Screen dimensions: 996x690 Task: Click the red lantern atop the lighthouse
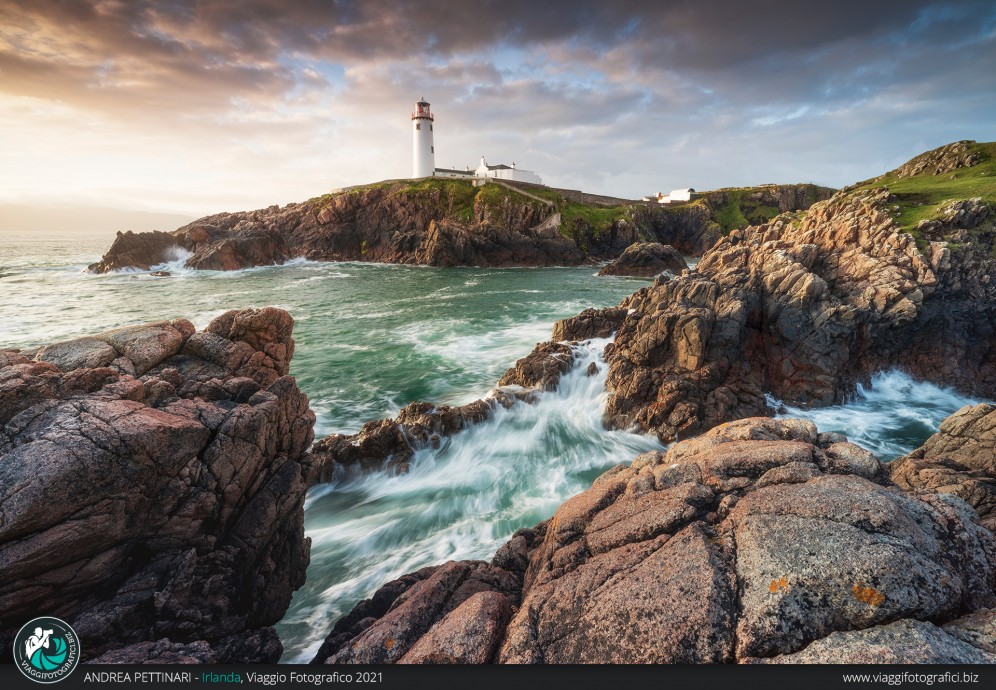423,109
